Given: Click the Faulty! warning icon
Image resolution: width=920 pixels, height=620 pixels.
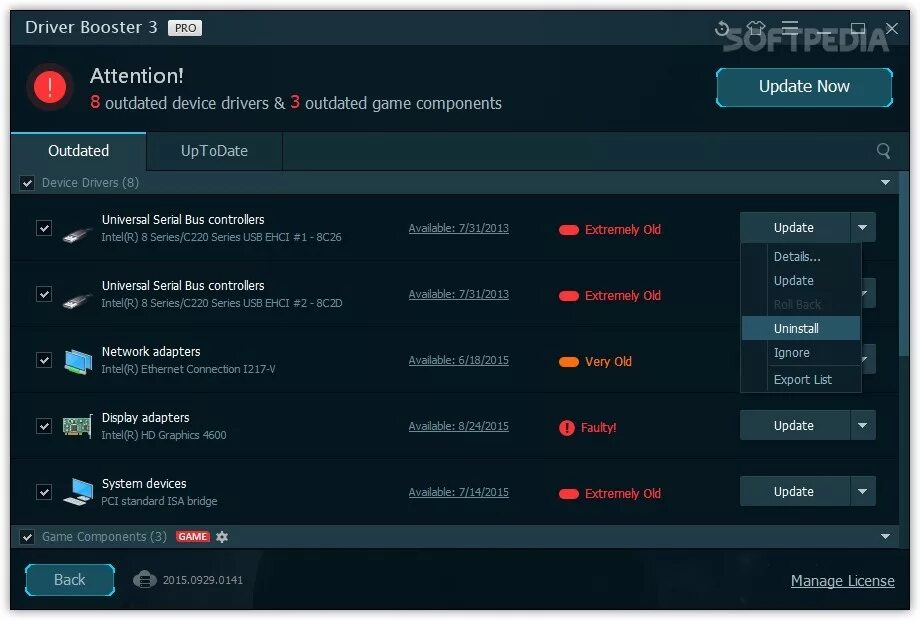Looking at the screenshot, I should pyautogui.click(x=566, y=428).
